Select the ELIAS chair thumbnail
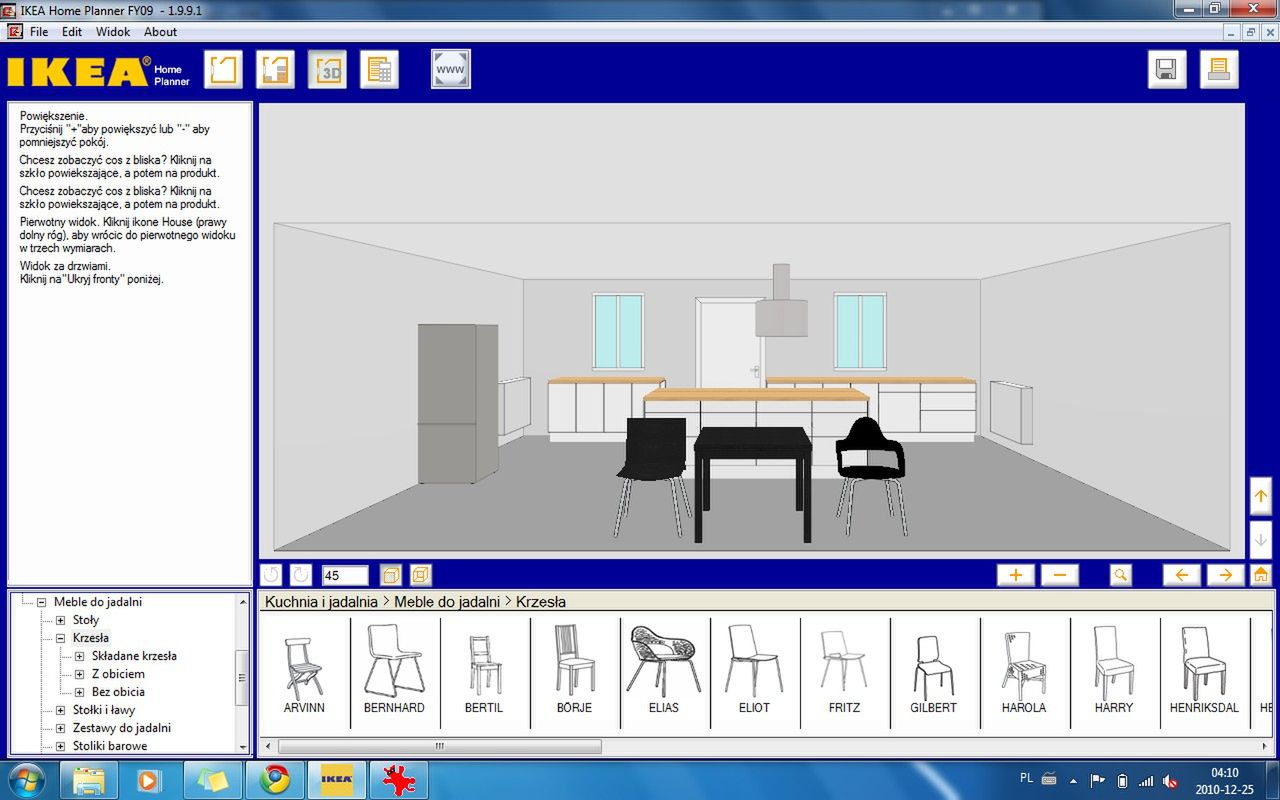The width and height of the screenshot is (1280, 800). (664, 674)
